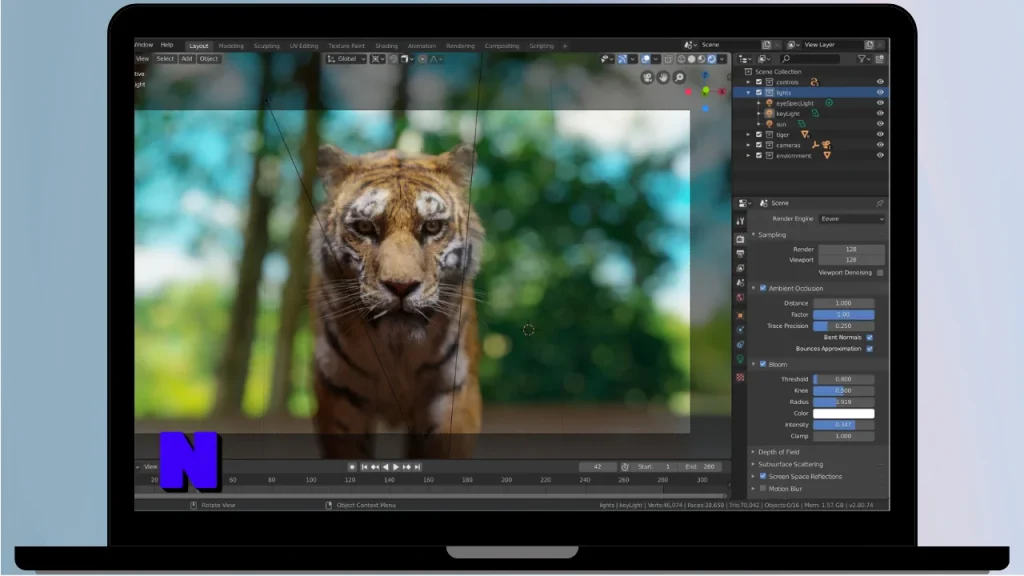Uncheck Bounces Approximation option
This screenshot has height=576, width=1024.
pos(870,349)
